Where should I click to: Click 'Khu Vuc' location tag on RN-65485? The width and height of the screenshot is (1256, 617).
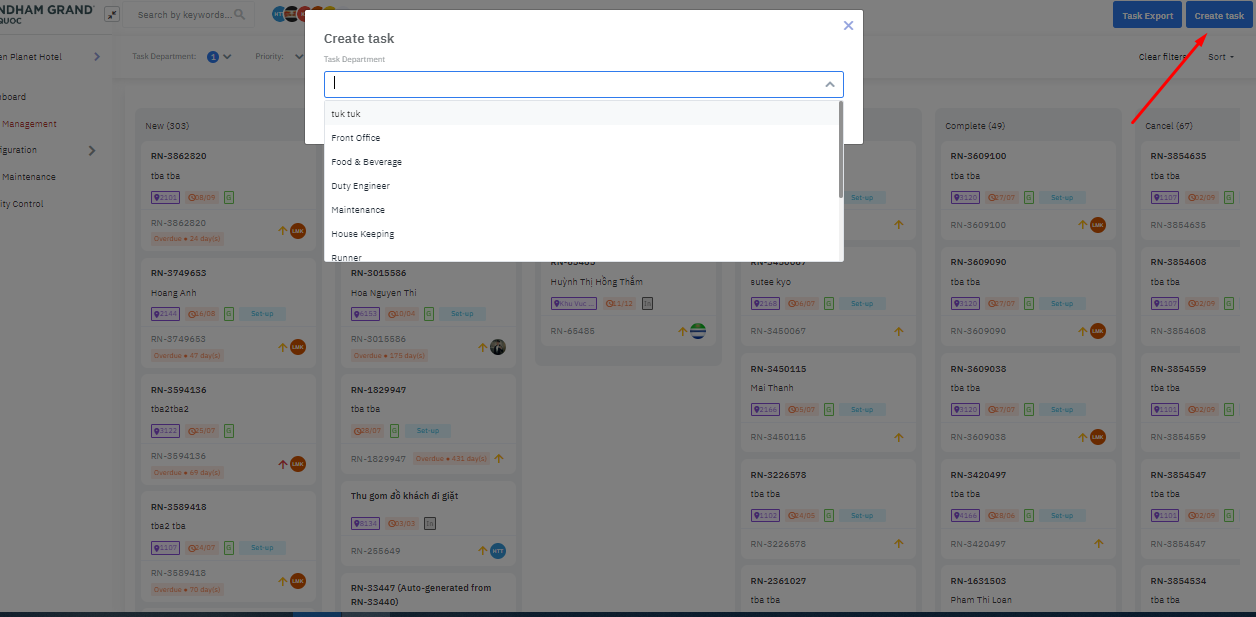574,303
